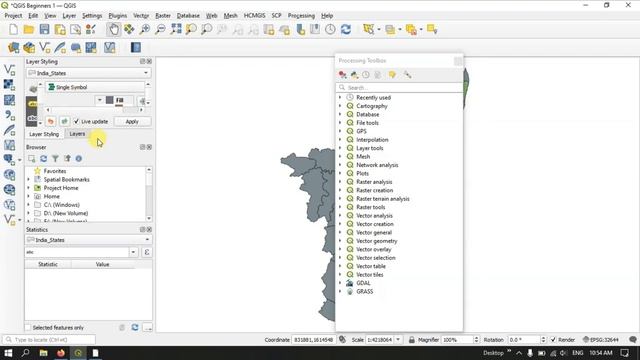
Task: Select Favorites in Browser tree
Action: (x=55, y=171)
